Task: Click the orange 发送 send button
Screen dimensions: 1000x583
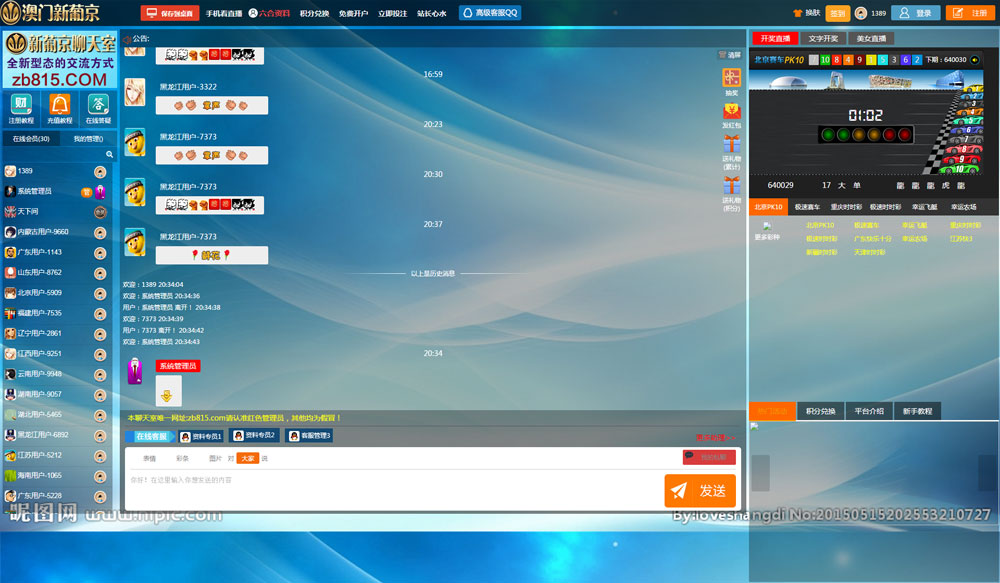Action: point(700,490)
